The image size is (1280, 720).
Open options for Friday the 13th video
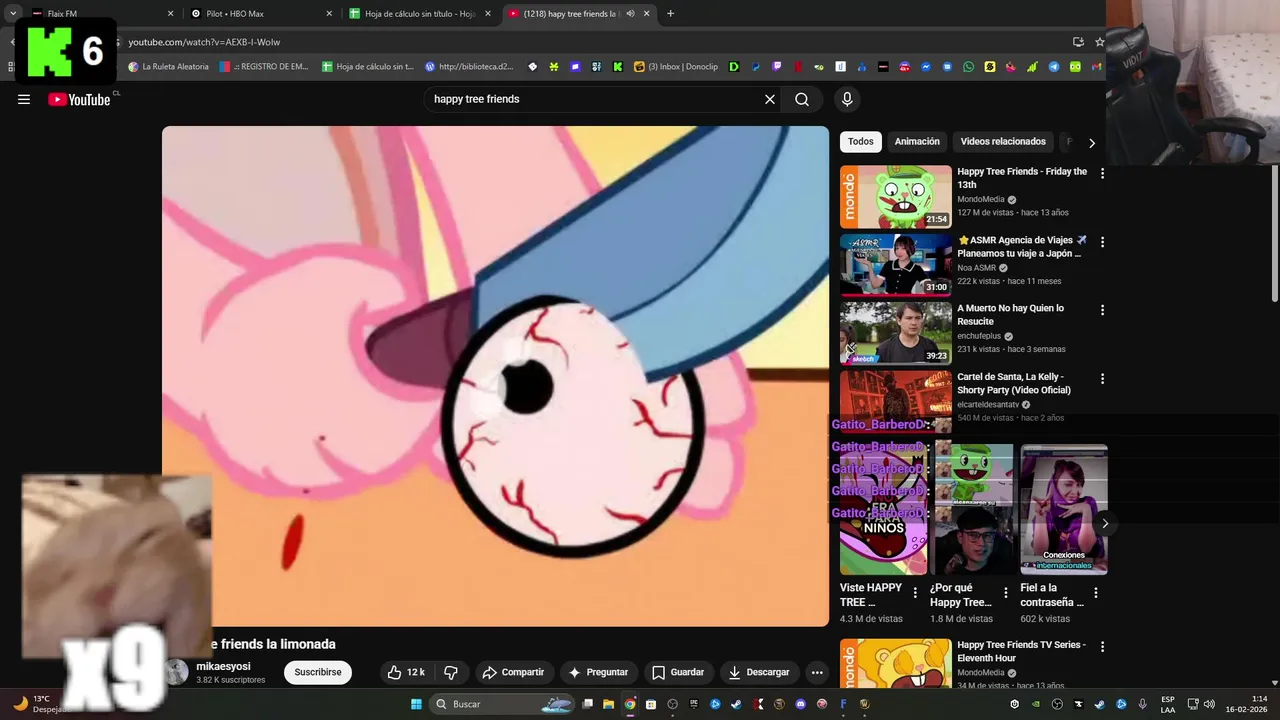(x=1102, y=173)
